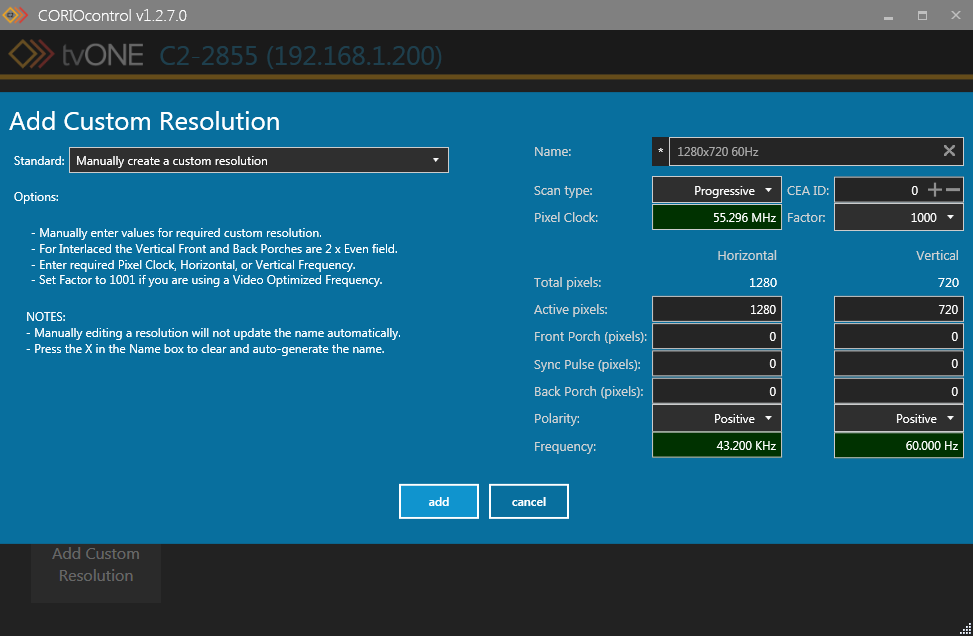Increase CEA ID with the plus icon
973x636 pixels.
[935, 190]
